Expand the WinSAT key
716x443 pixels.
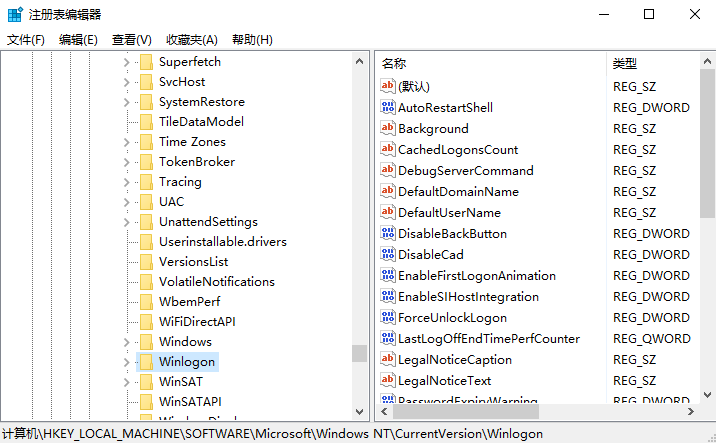pyautogui.click(x=126, y=382)
